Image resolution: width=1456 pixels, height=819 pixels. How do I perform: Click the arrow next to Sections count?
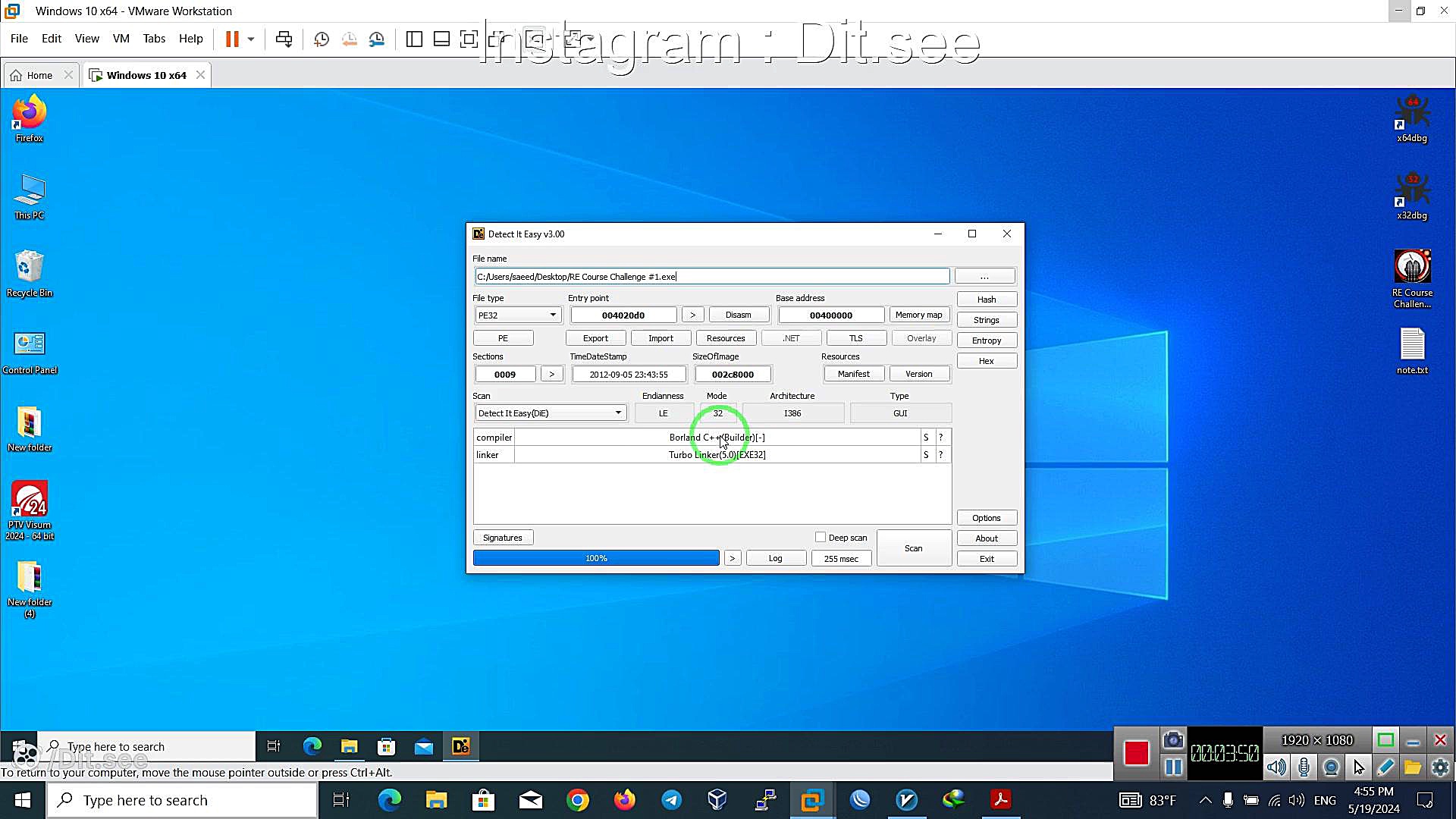[x=551, y=374]
